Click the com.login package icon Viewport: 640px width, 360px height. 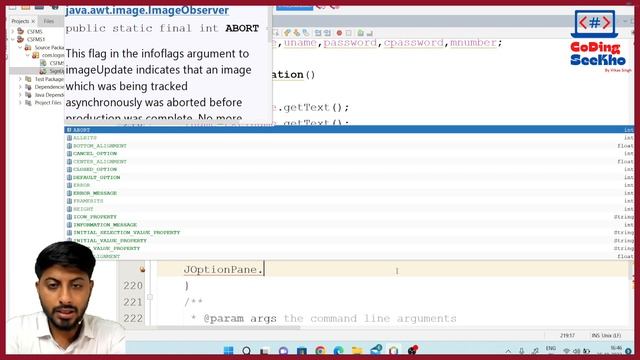coord(36,55)
